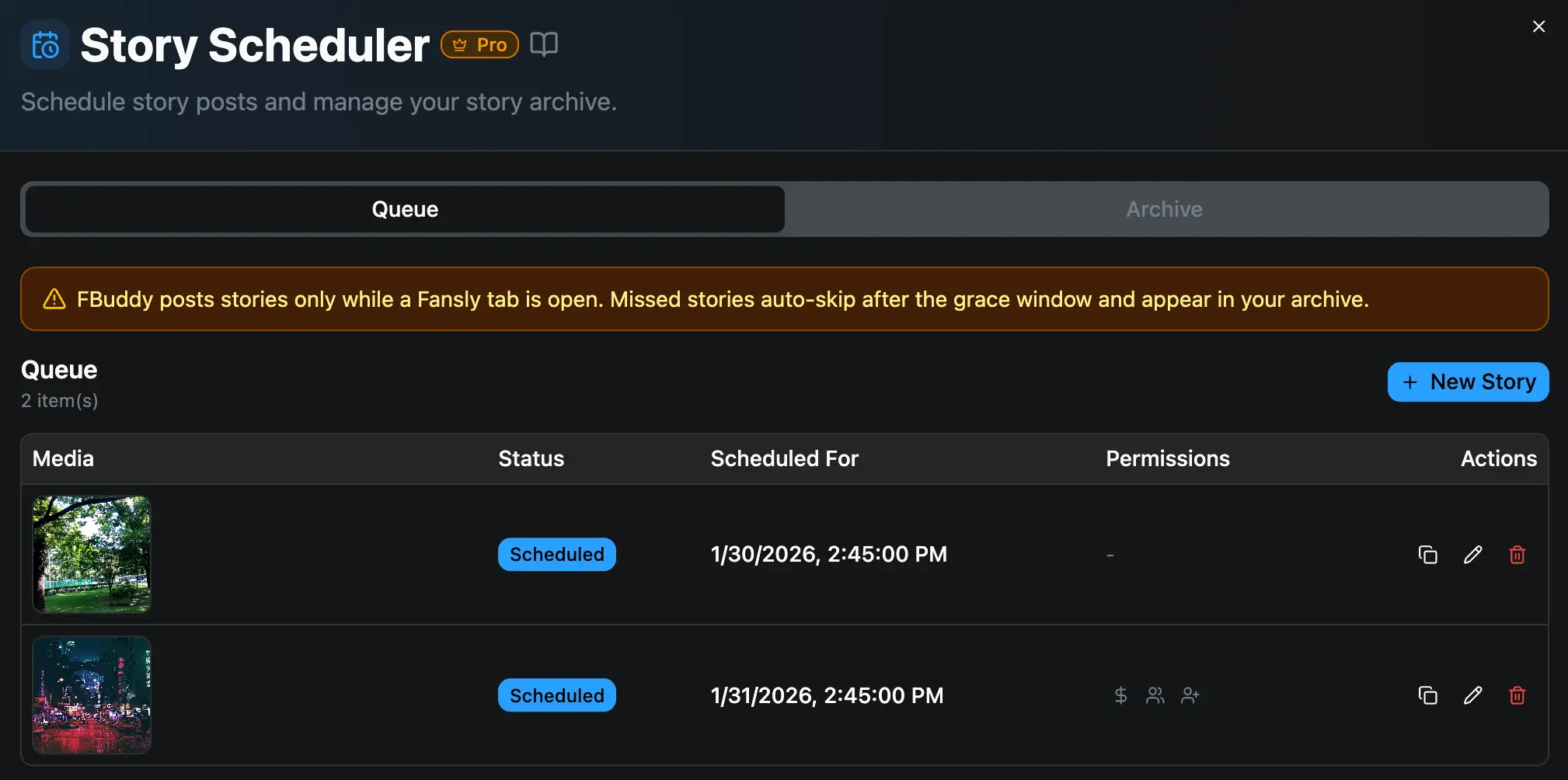The image size is (1568, 780).
Task: Click the dollar permission icon on second story
Action: coord(1120,695)
